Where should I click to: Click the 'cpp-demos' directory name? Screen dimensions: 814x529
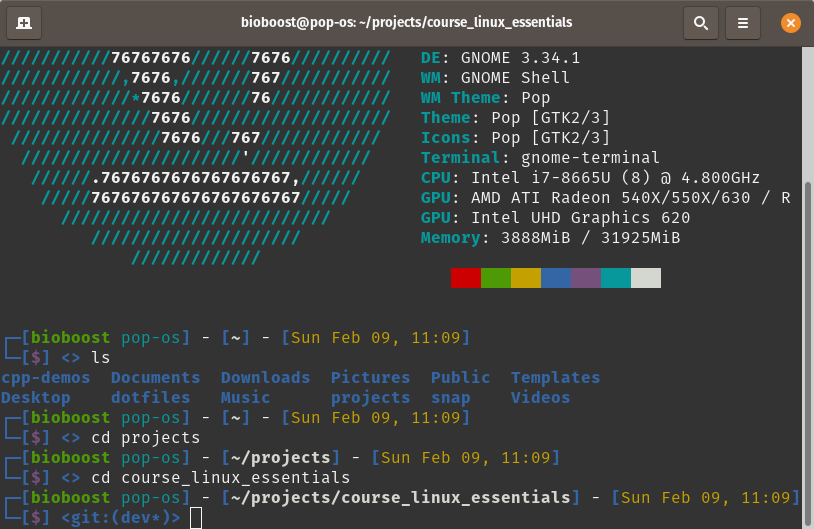pyautogui.click(x=46, y=378)
